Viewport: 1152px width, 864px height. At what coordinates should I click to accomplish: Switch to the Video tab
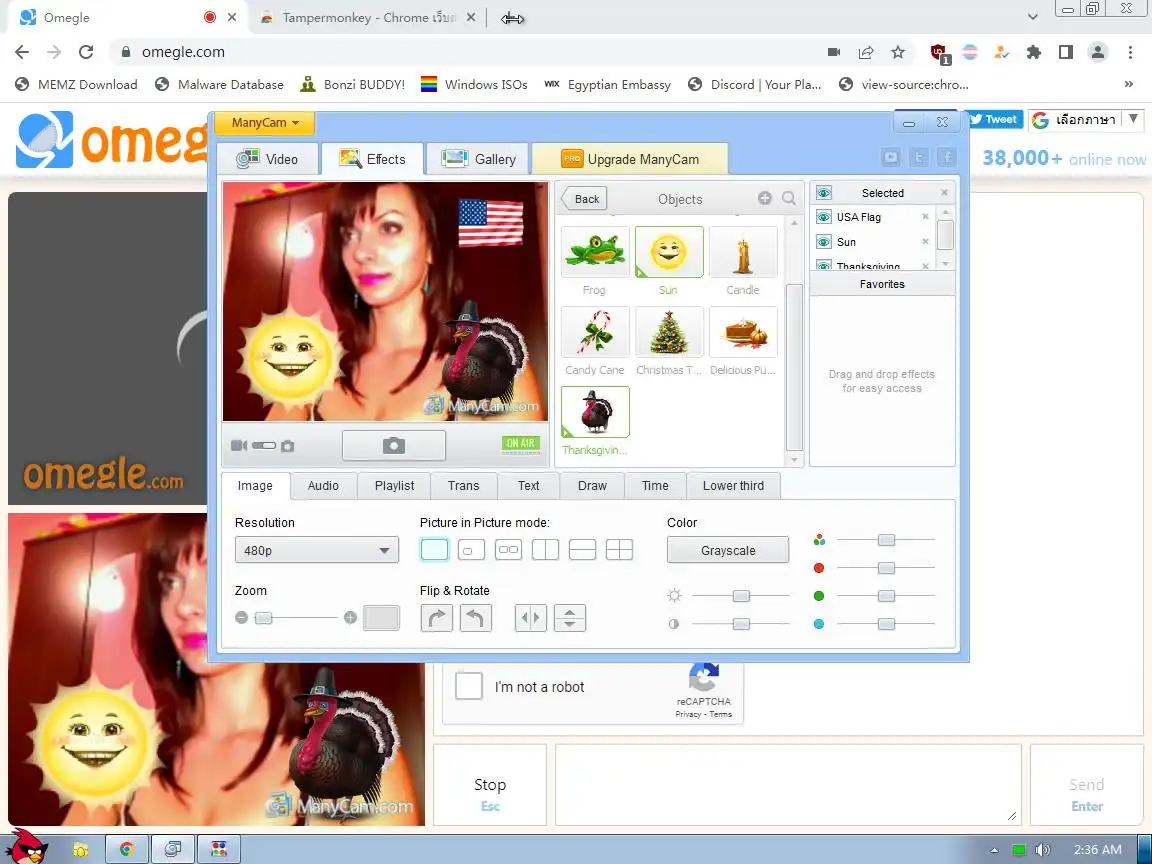[x=268, y=159]
